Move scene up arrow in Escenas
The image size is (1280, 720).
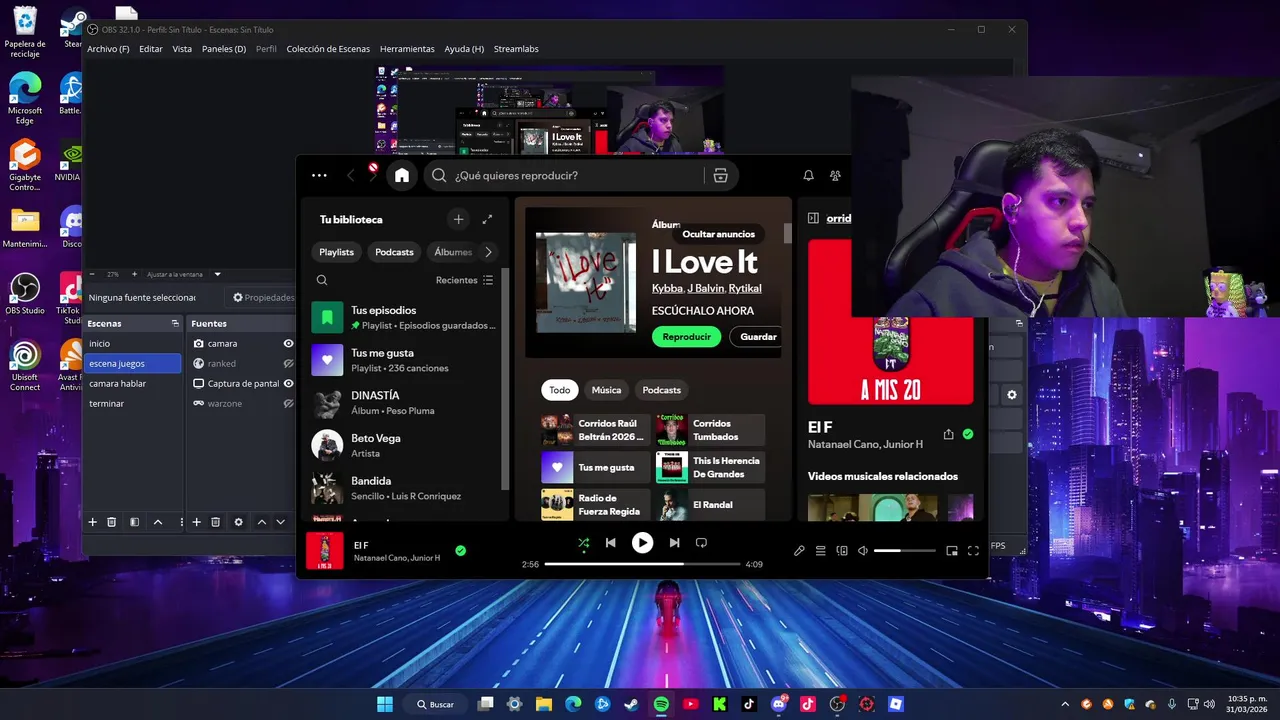click(158, 522)
